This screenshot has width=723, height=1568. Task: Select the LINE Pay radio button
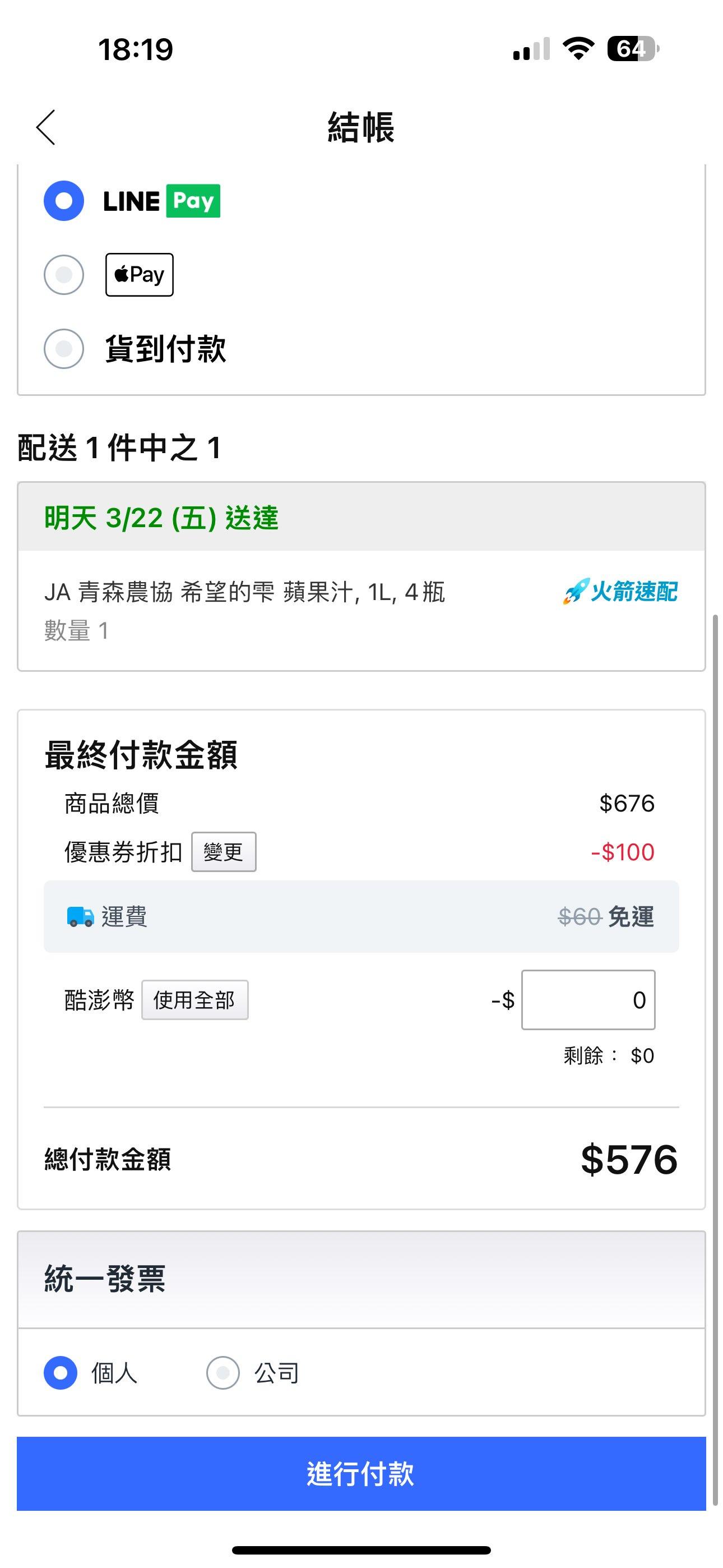[x=64, y=201]
